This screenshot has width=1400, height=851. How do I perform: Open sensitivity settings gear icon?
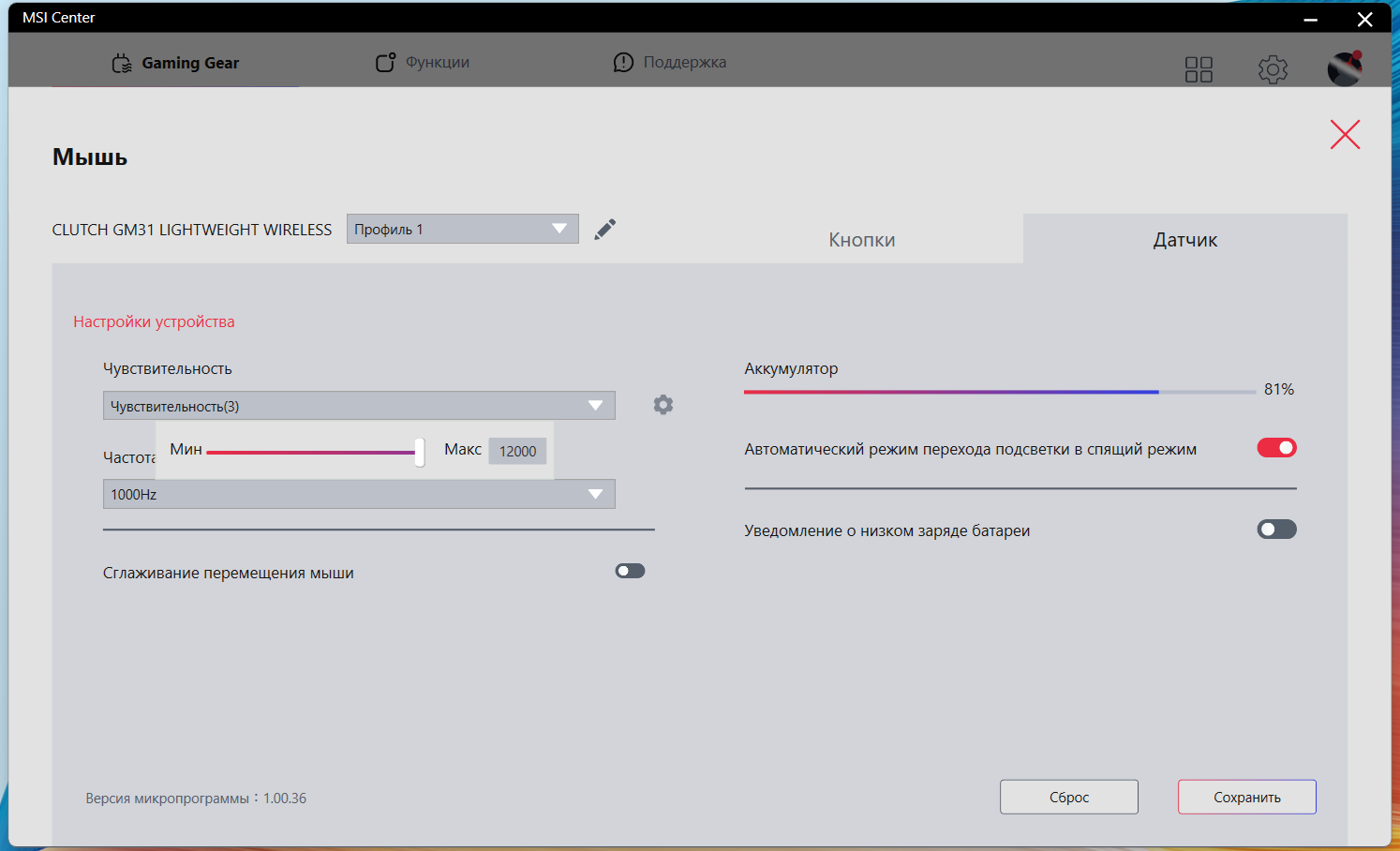click(x=663, y=405)
